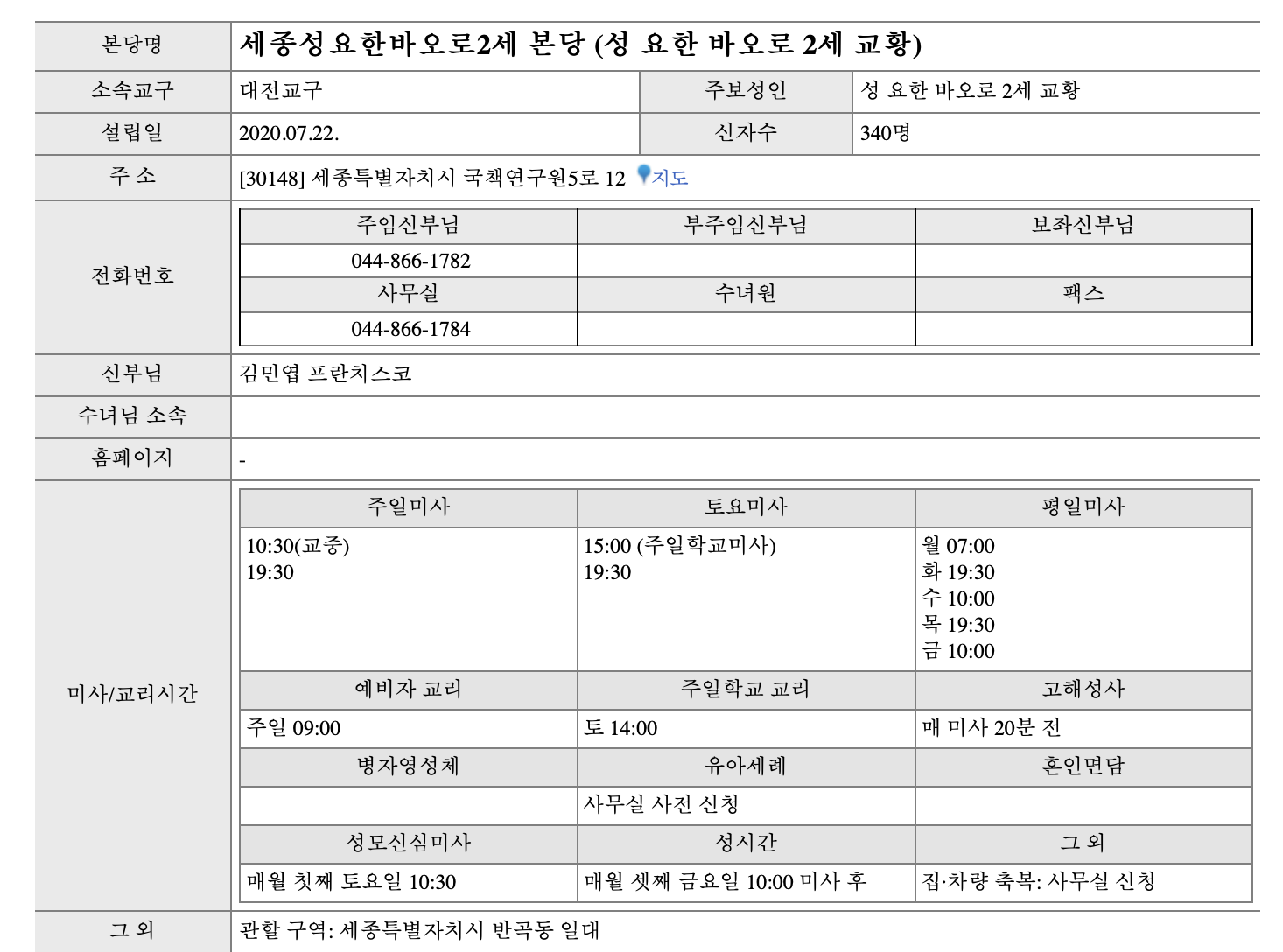This screenshot has width=1283, height=952.
Task: Click weekday mass entry 월 07:00
Action: [x=958, y=546]
